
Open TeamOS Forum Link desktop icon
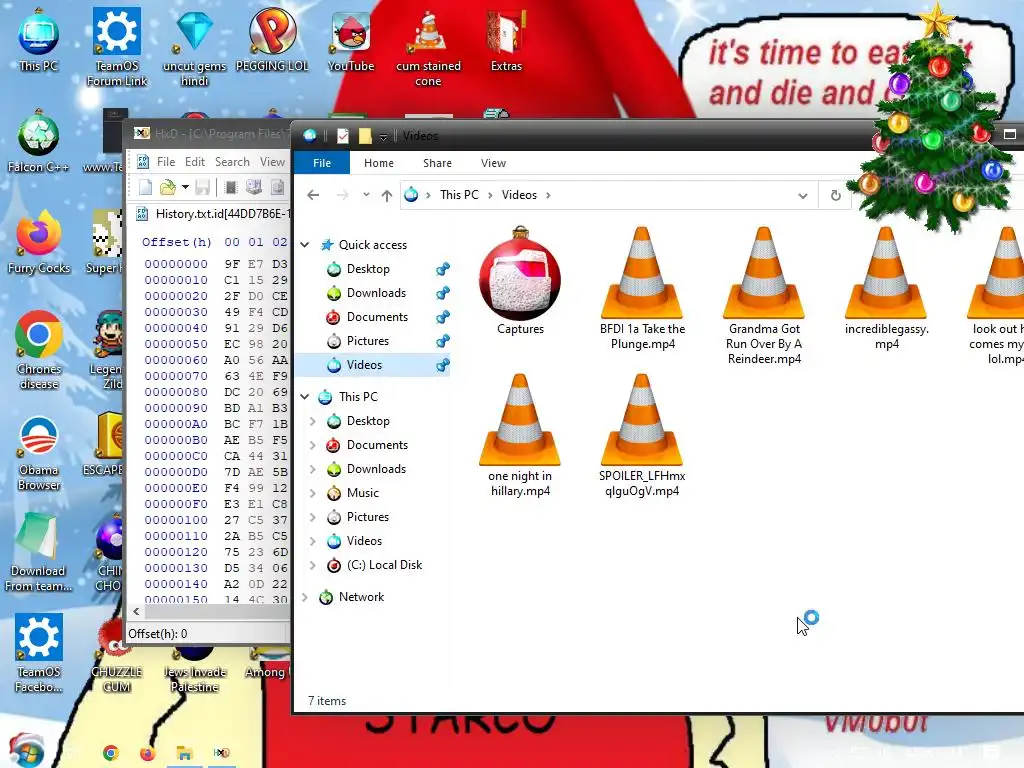117,47
